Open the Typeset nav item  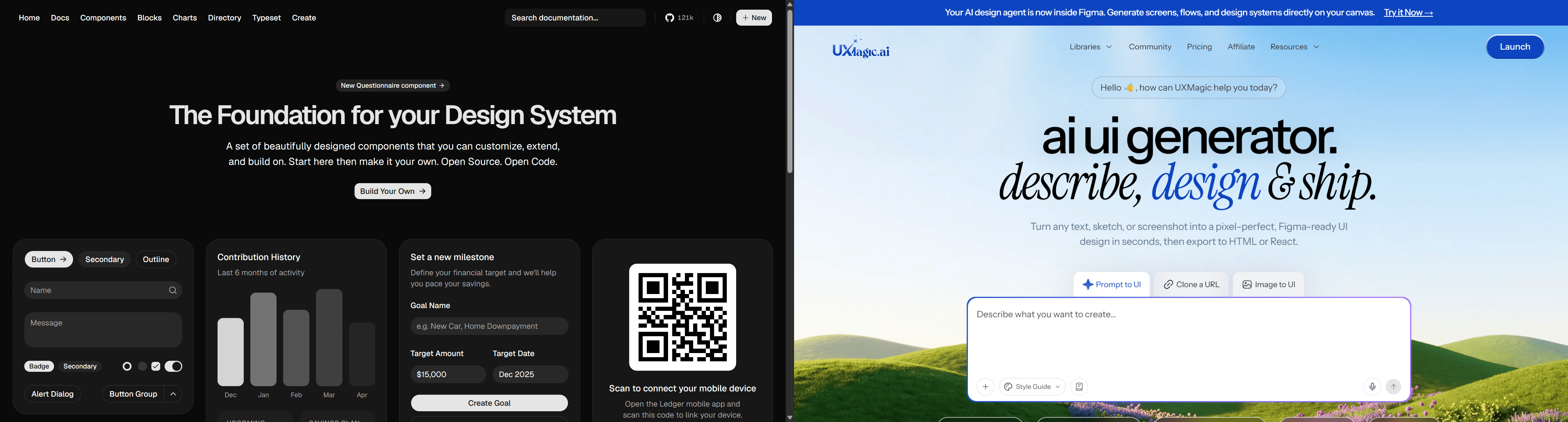pos(267,18)
